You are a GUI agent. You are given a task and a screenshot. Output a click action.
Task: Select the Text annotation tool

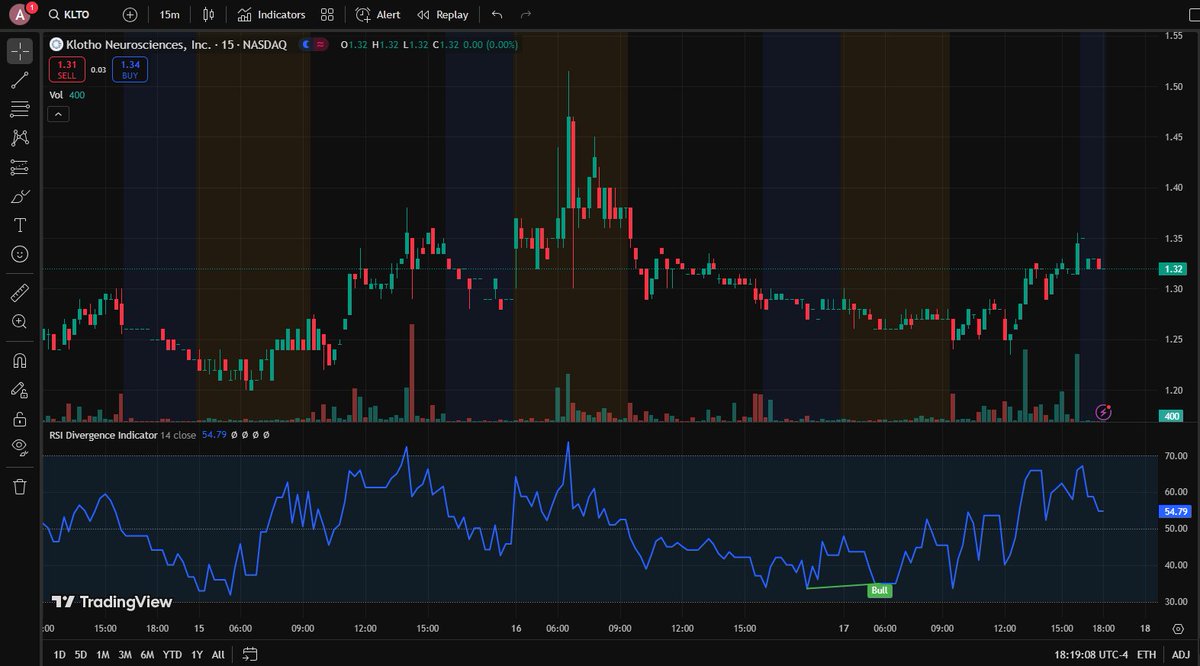(x=20, y=225)
